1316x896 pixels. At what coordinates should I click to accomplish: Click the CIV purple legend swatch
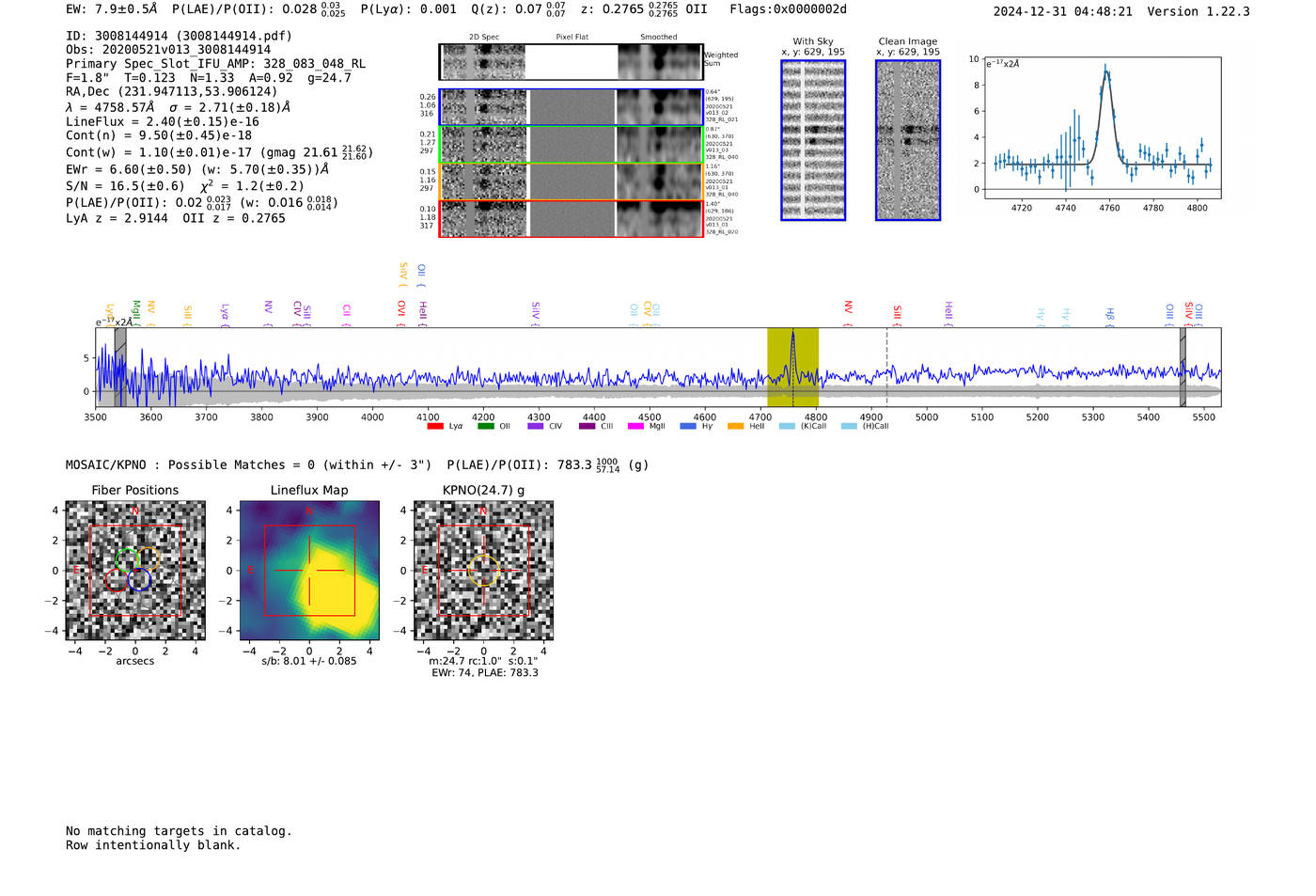(x=536, y=426)
